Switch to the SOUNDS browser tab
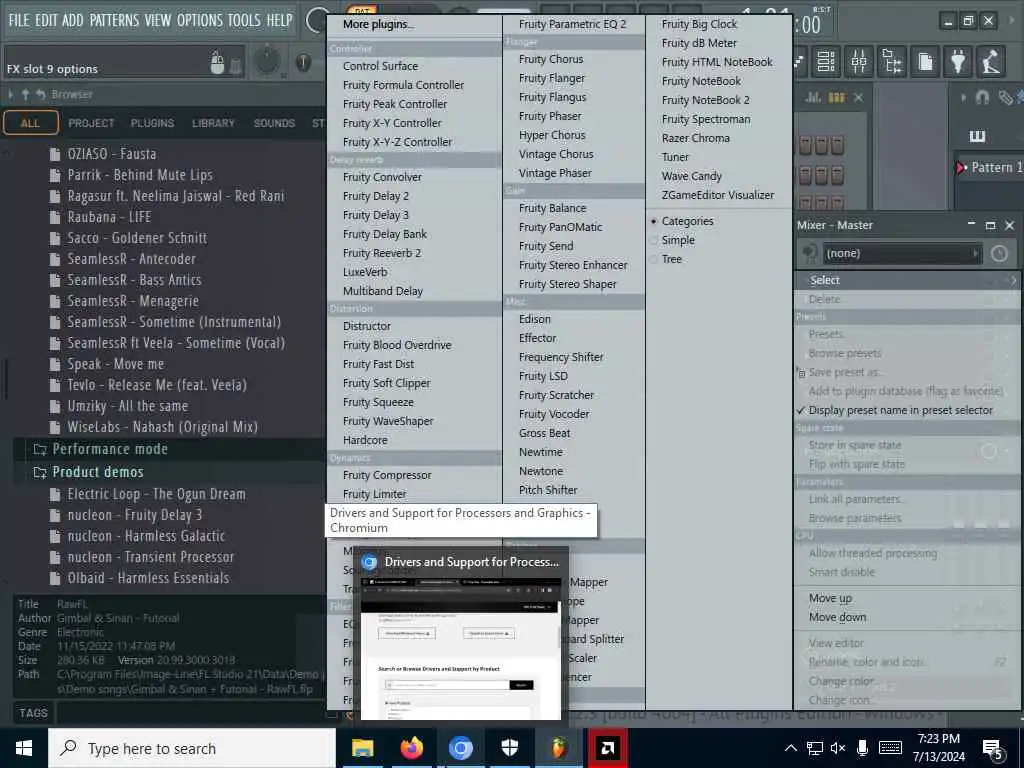 pyautogui.click(x=274, y=123)
